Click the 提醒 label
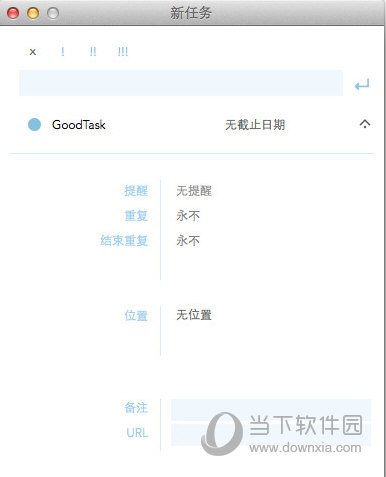 point(136,191)
